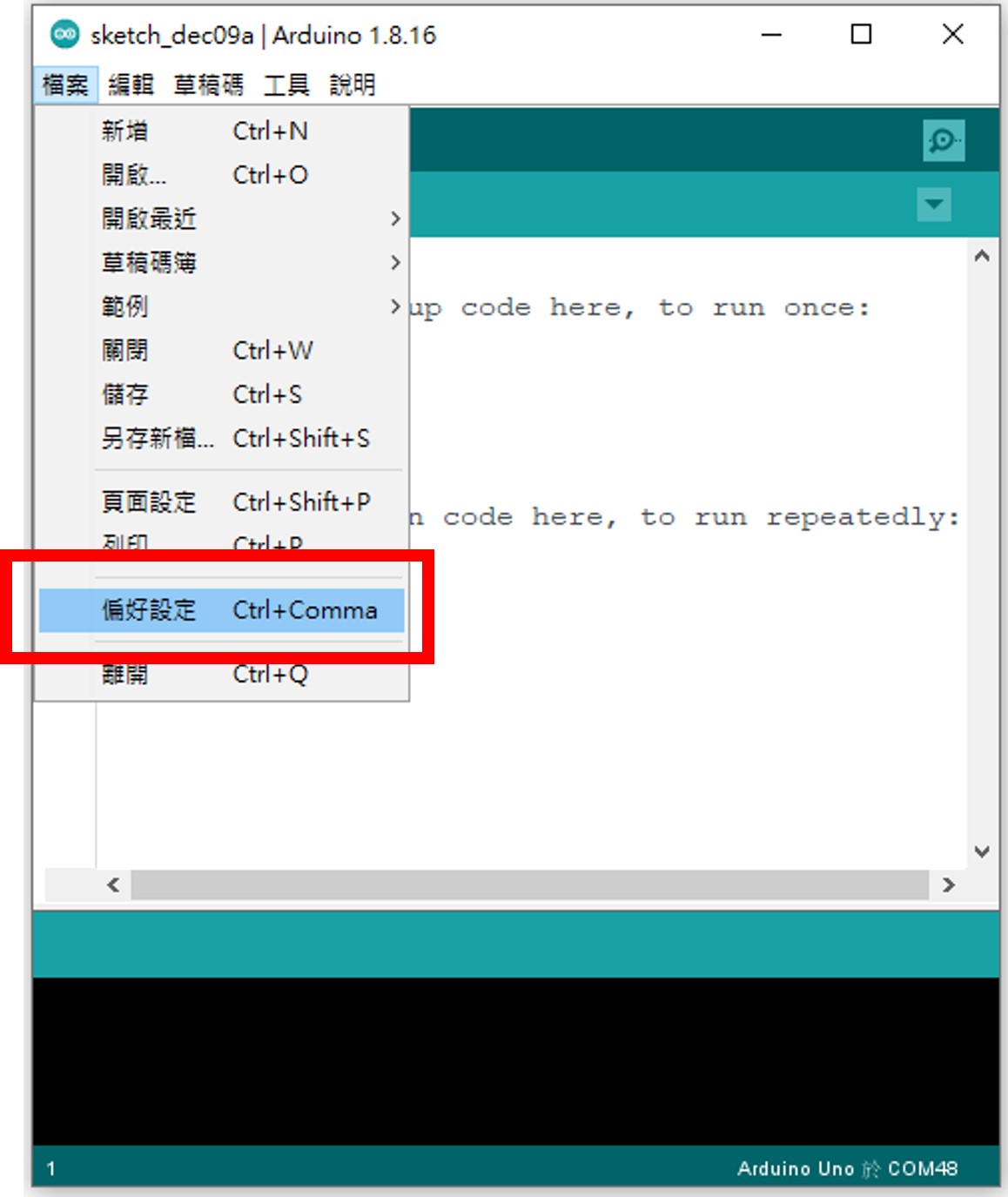Viewport: 1008px width, 1197px height.
Task: Open the 草稿碼 menu
Action: pyautogui.click(x=209, y=85)
